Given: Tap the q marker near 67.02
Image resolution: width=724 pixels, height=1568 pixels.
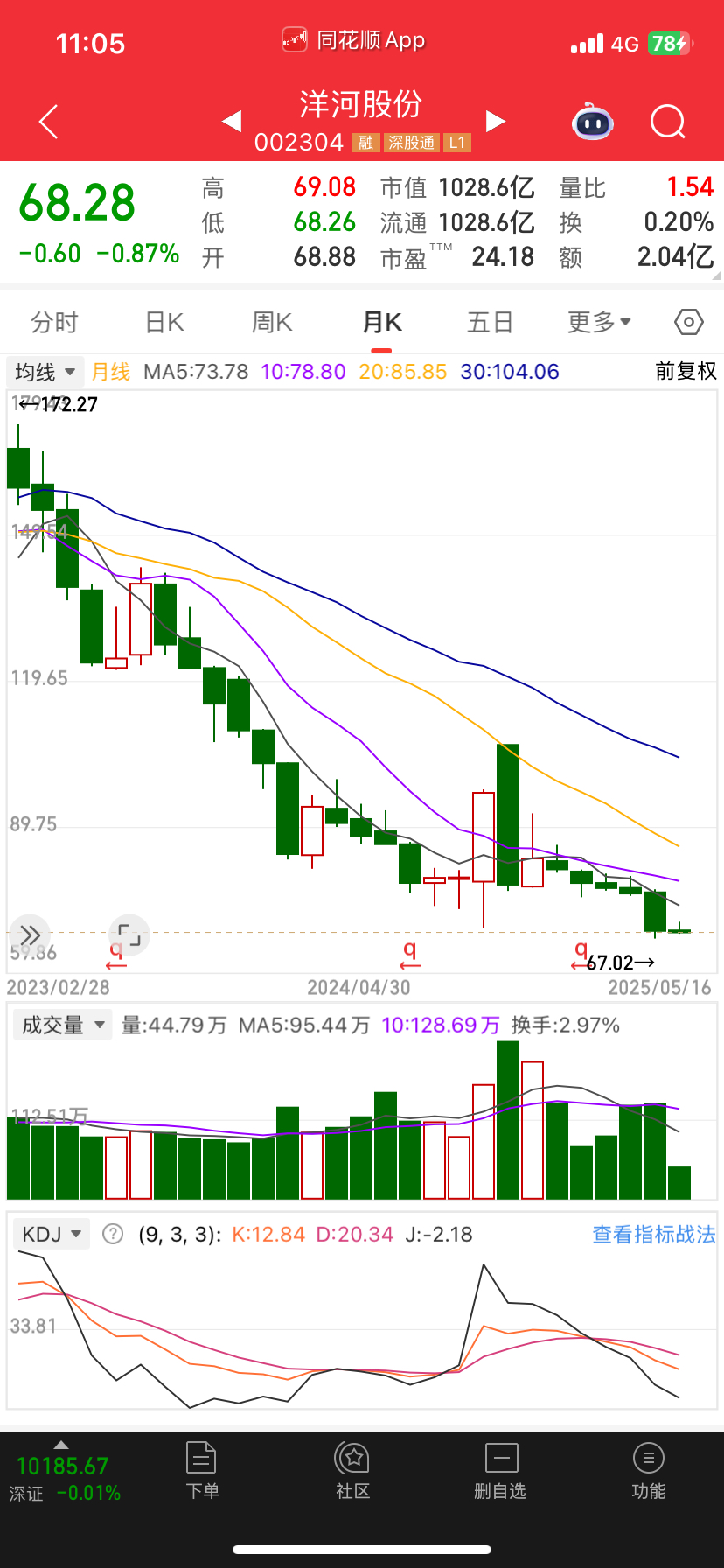Looking at the screenshot, I should tap(581, 955).
